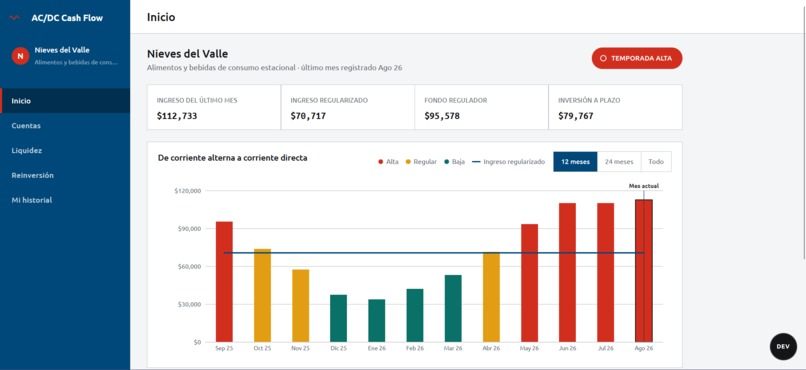
Task: Click the red Alta legend dot
Action: click(380, 162)
